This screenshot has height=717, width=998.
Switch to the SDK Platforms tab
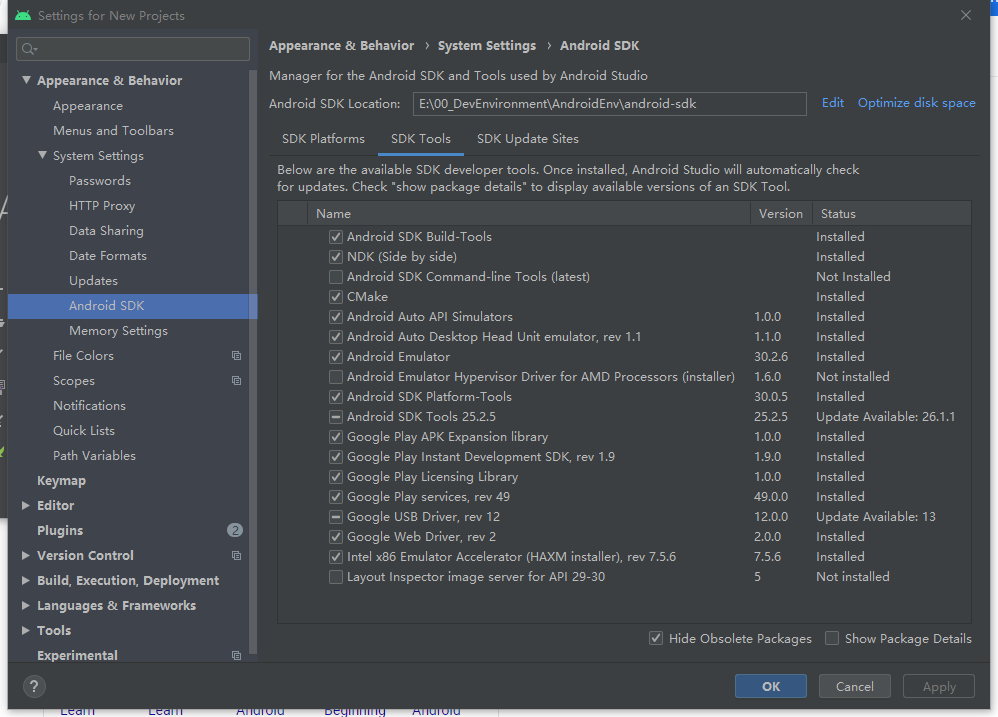(x=323, y=139)
